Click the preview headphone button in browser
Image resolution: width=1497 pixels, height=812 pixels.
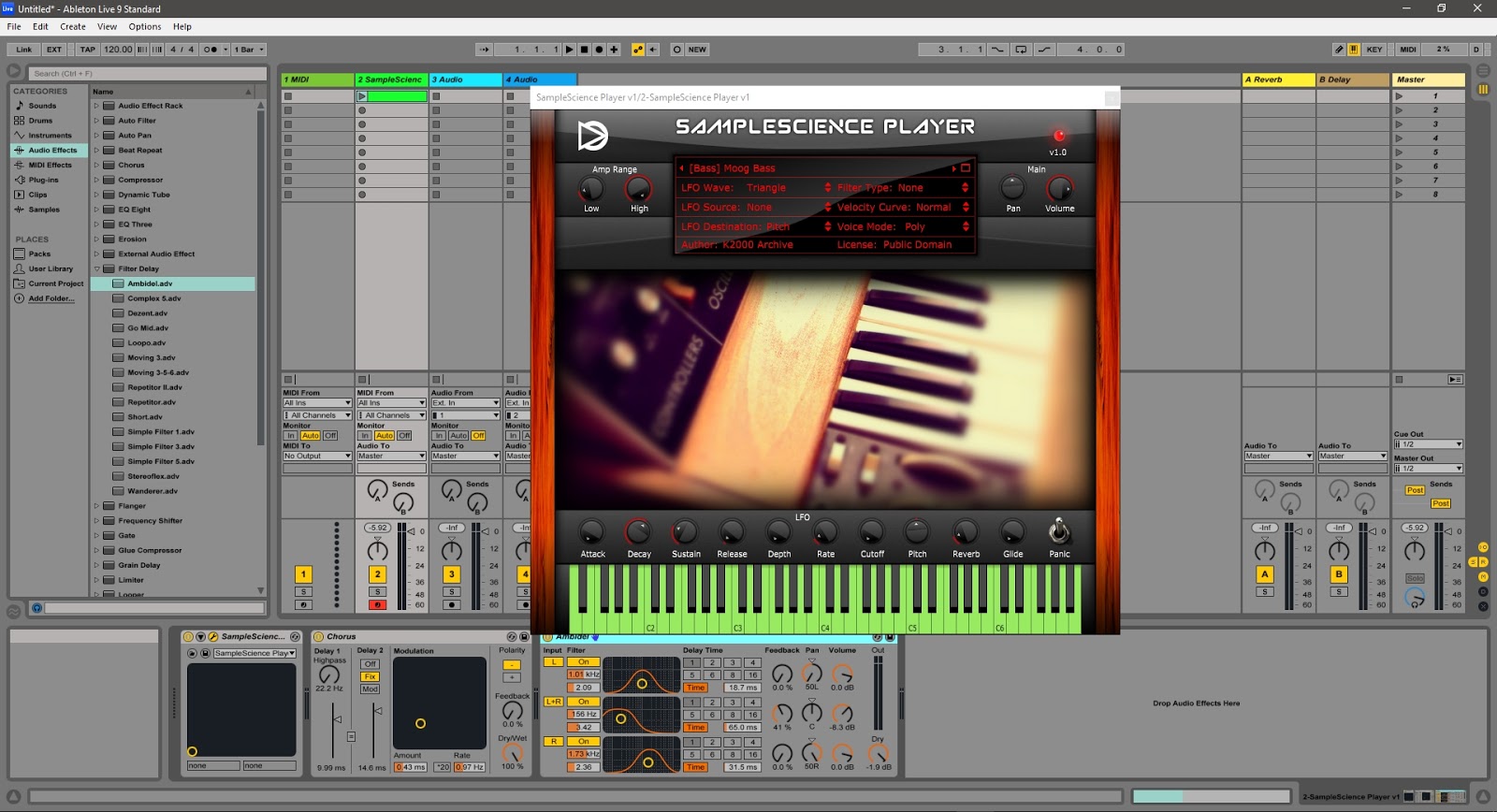point(36,608)
